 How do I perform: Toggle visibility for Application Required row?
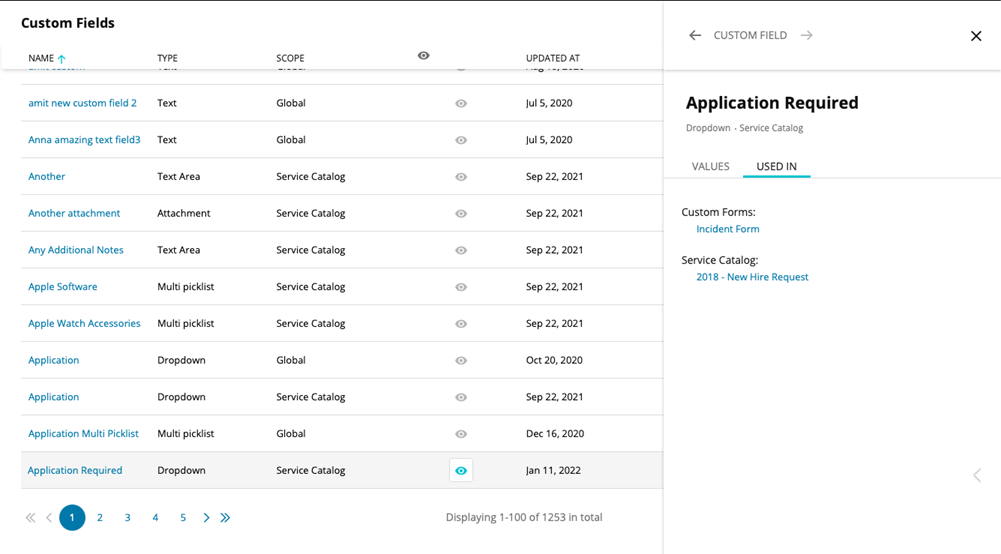click(x=461, y=471)
